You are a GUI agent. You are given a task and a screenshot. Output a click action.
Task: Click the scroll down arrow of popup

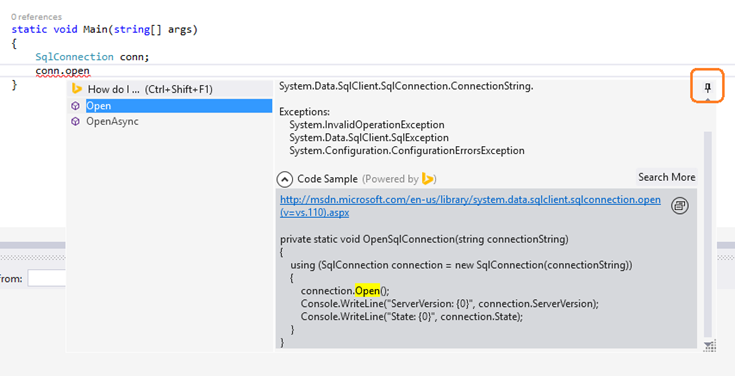(708, 346)
